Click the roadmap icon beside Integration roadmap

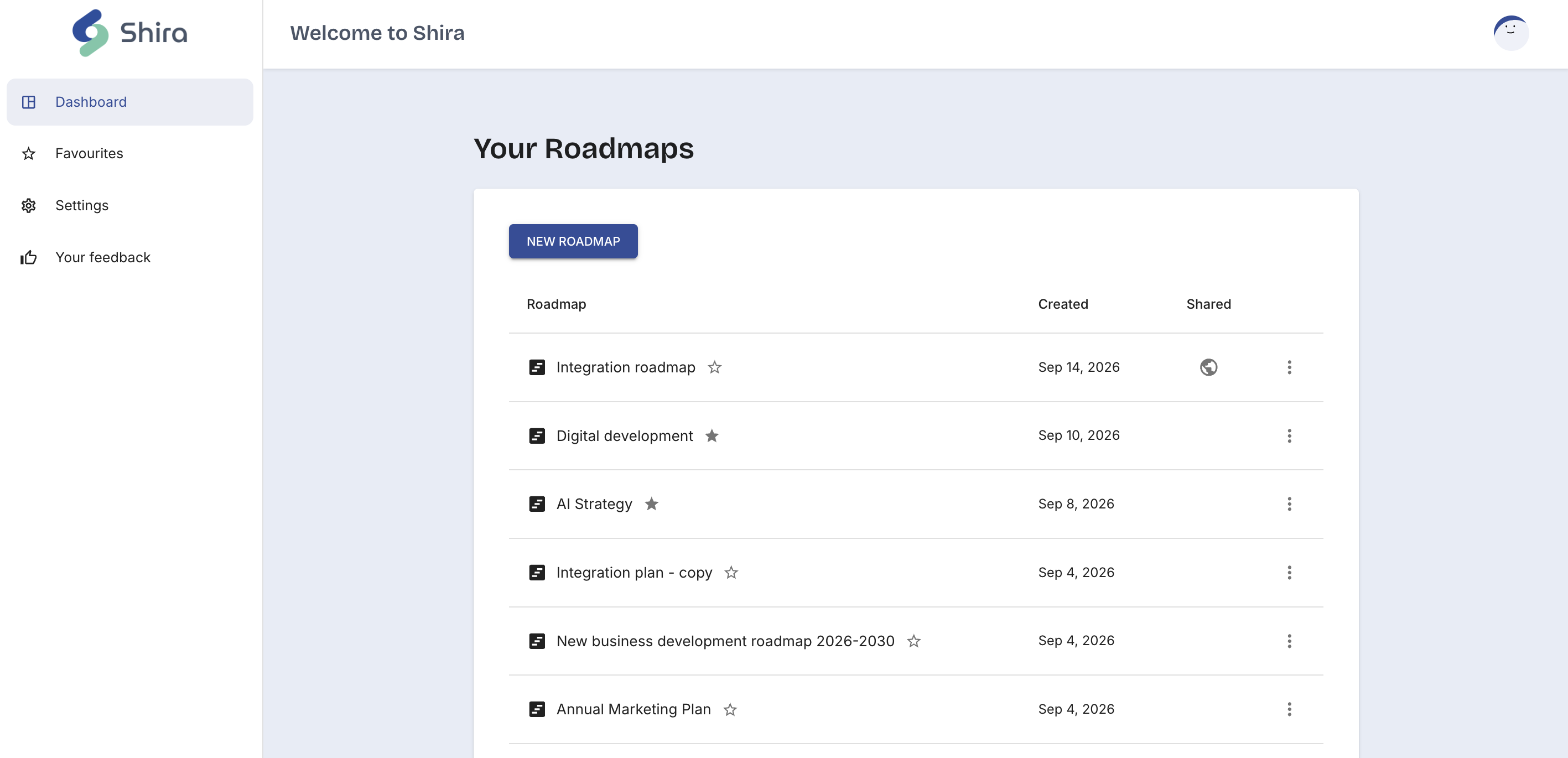[537, 367]
